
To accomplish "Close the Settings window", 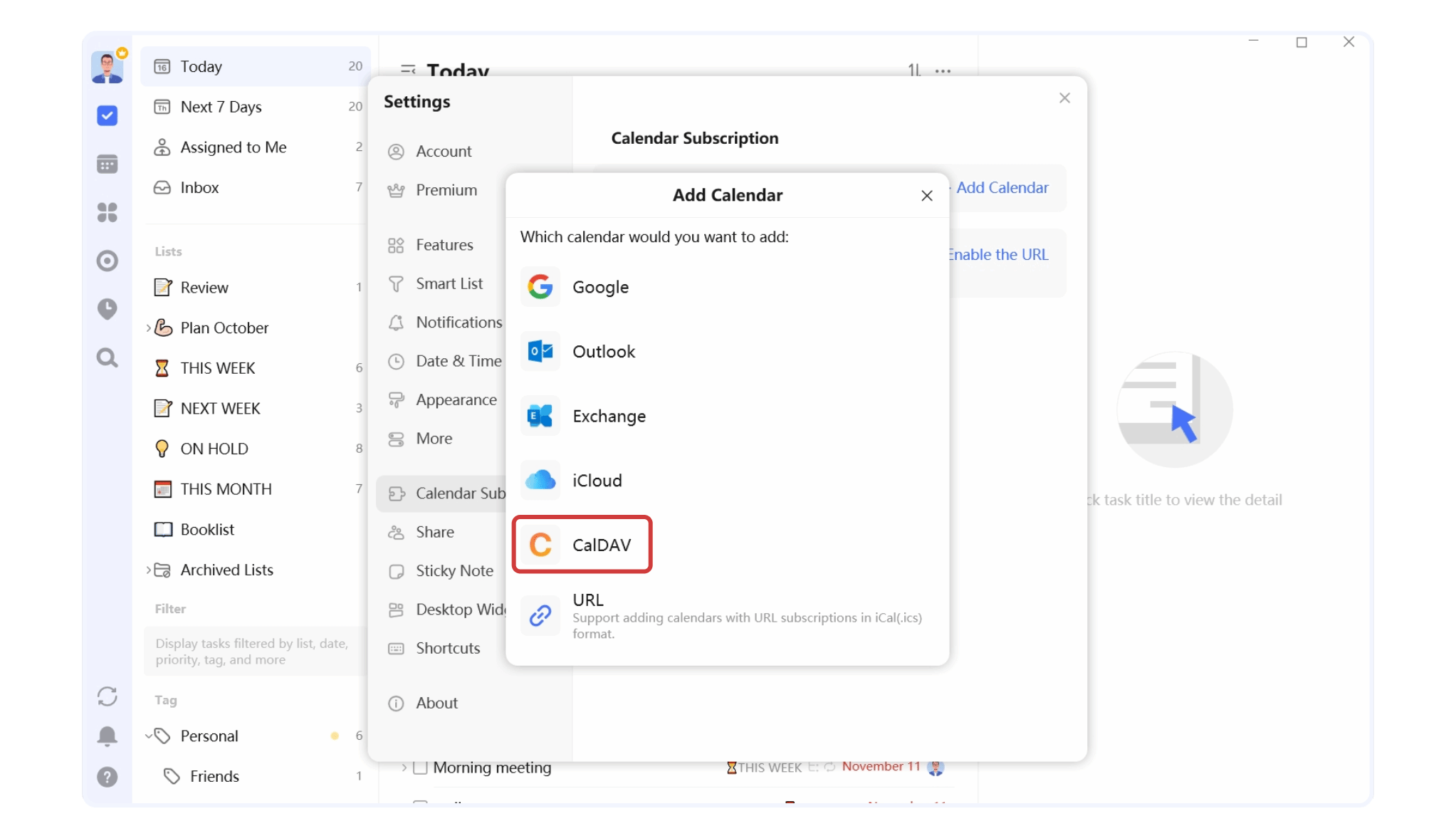I will coord(1064,98).
